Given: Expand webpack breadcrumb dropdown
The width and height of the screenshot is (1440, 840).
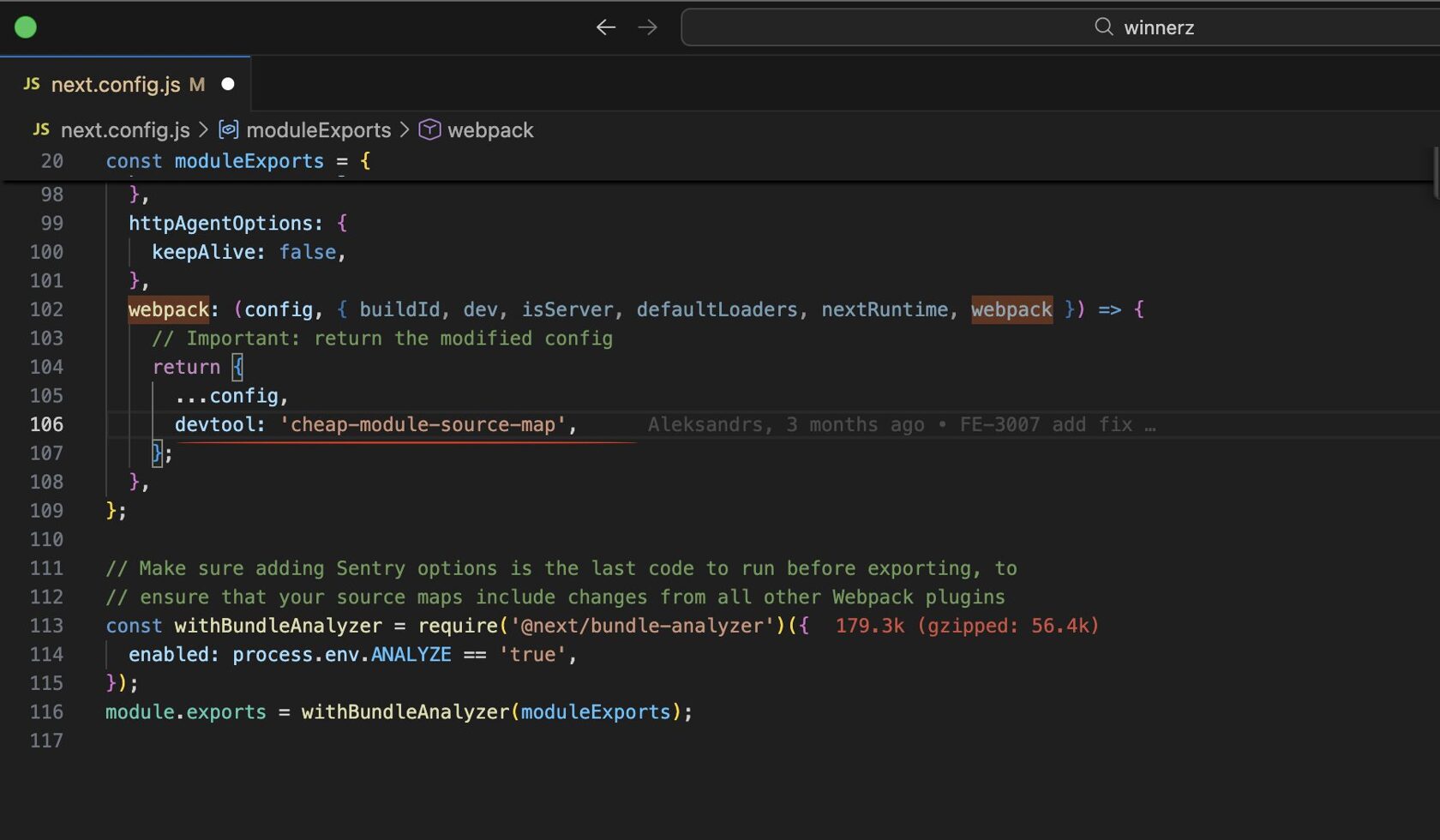Looking at the screenshot, I should tap(490, 129).
